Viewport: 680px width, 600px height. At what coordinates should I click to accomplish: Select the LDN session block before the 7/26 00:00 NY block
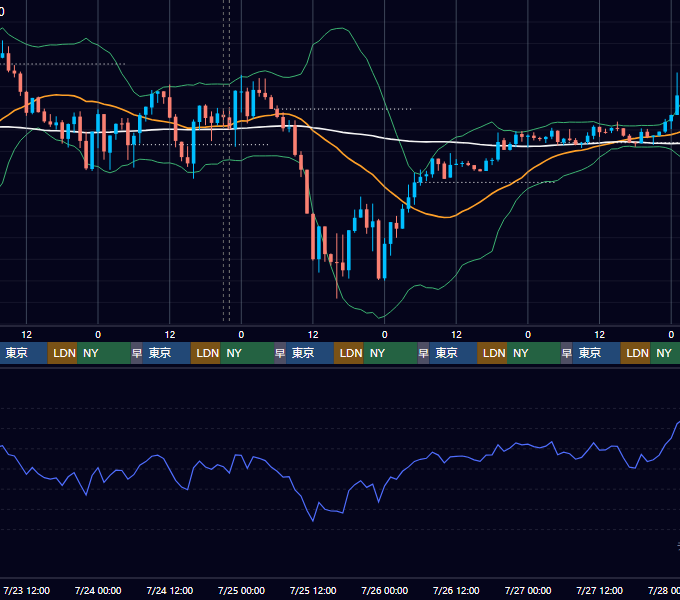349,353
